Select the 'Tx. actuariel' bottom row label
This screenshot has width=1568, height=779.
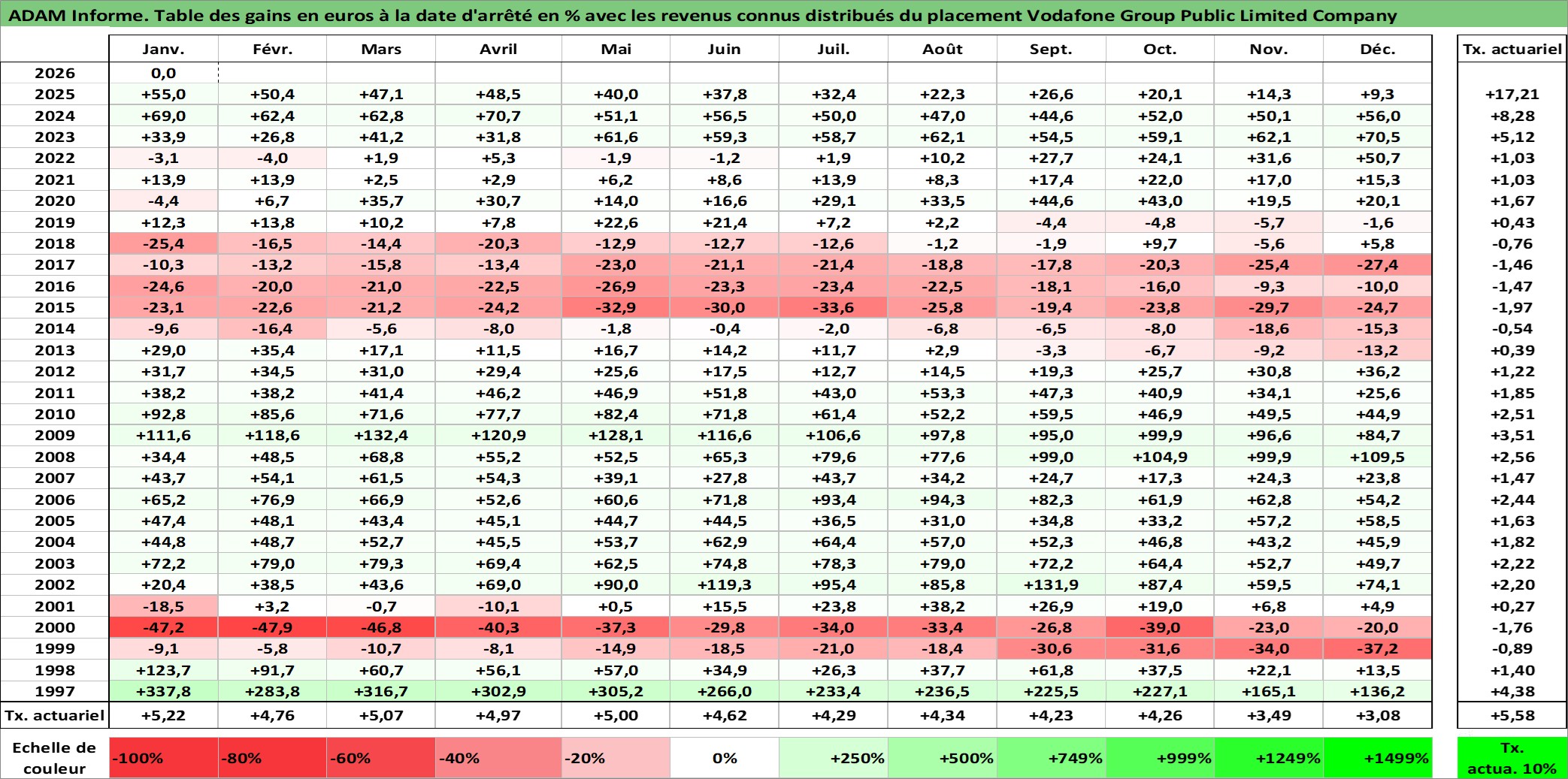(x=54, y=715)
